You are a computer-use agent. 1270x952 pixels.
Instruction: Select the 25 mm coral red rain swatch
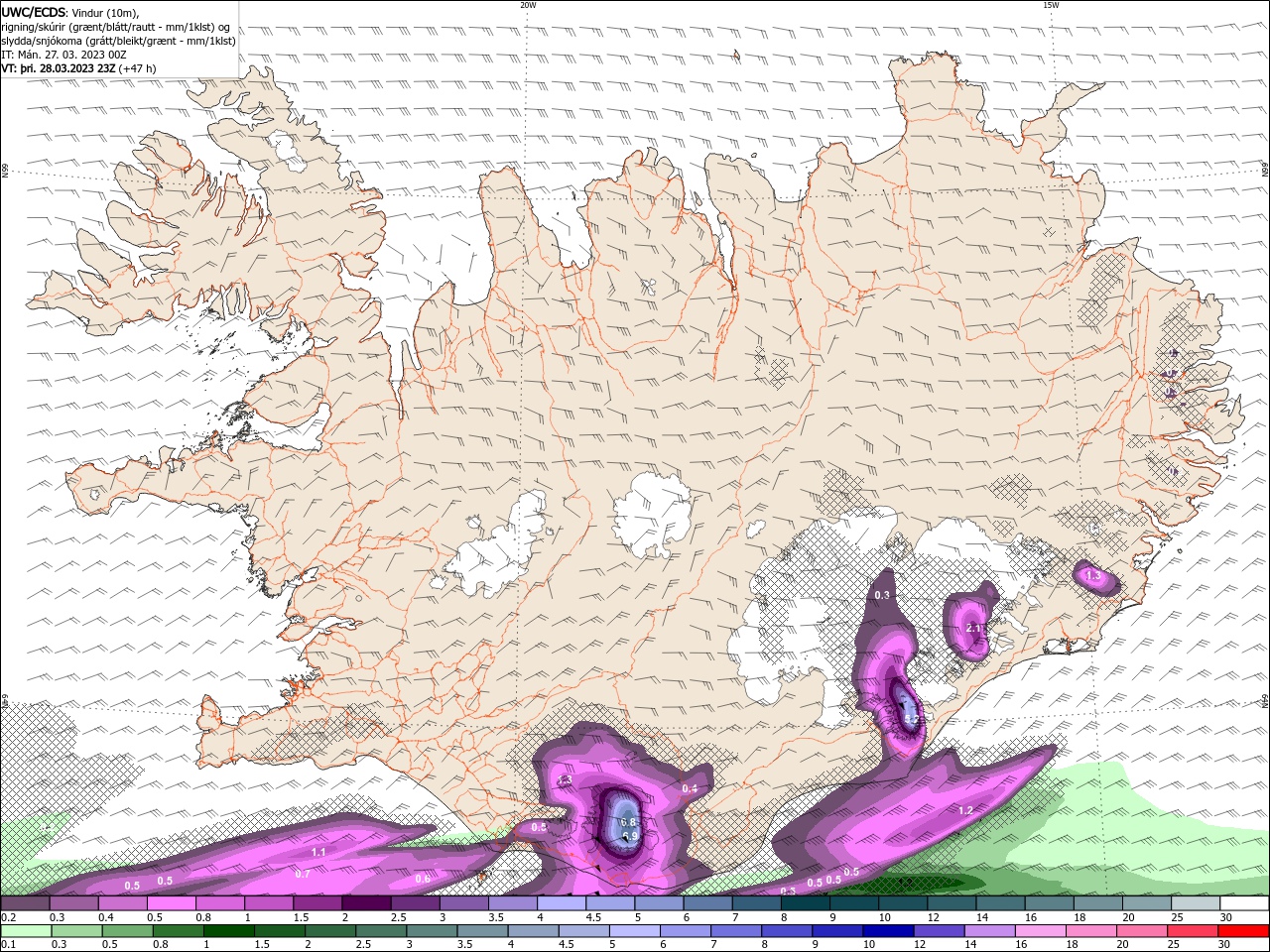point(1192,931)
